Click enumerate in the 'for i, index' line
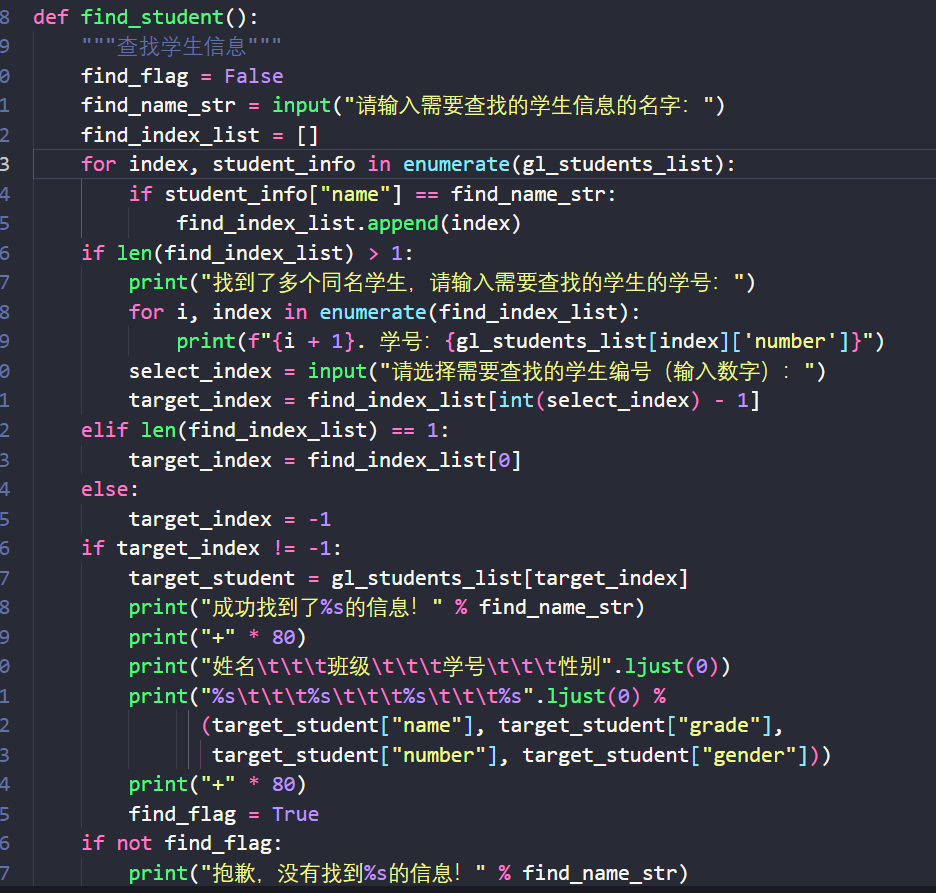This screenshot has width=936, height=893. tap(373, 313)
